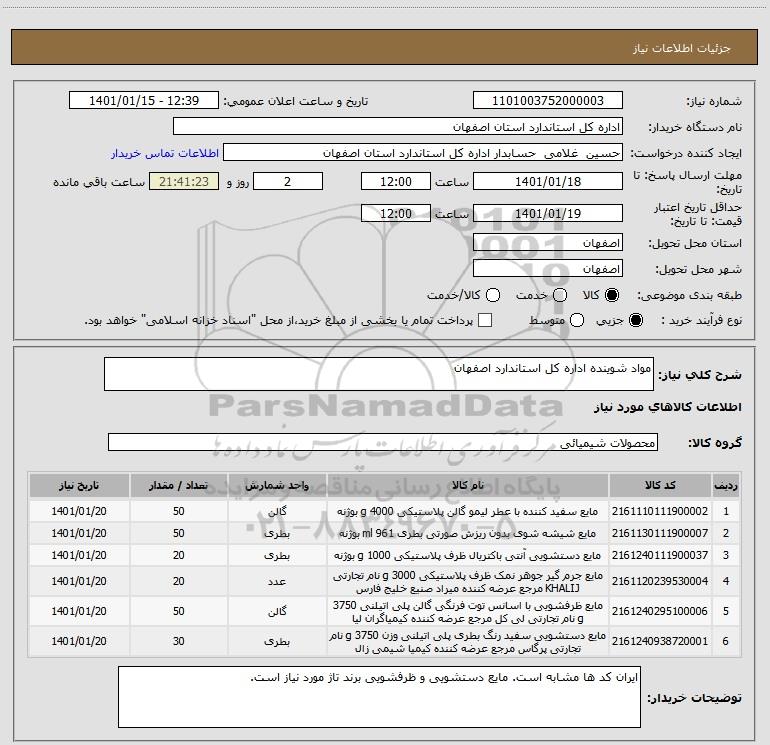Click the جزئیات اطلاعات نیاز header title
This screenshot has height=745, width=770.
point(682,48)
